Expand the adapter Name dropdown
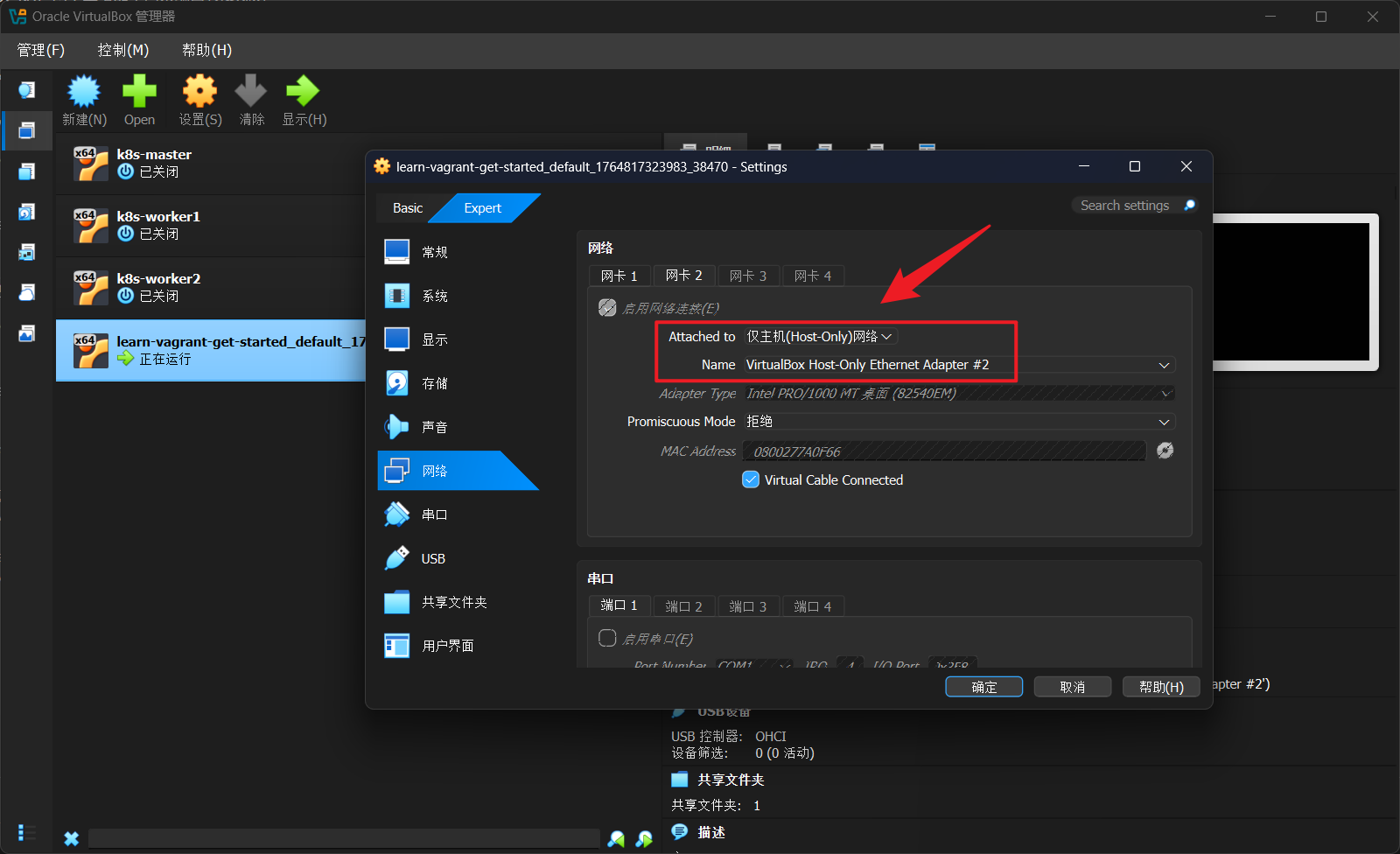Screen dimensions: 1400x854 click(x=957, y=365)
